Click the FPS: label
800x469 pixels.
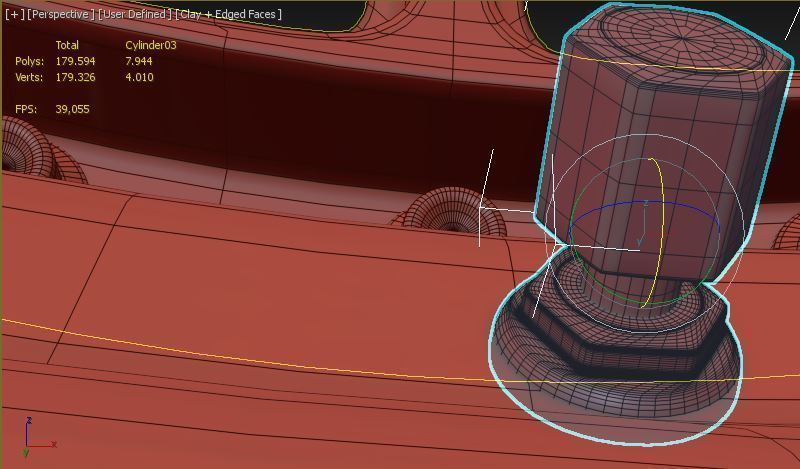[x=26, y=109]
